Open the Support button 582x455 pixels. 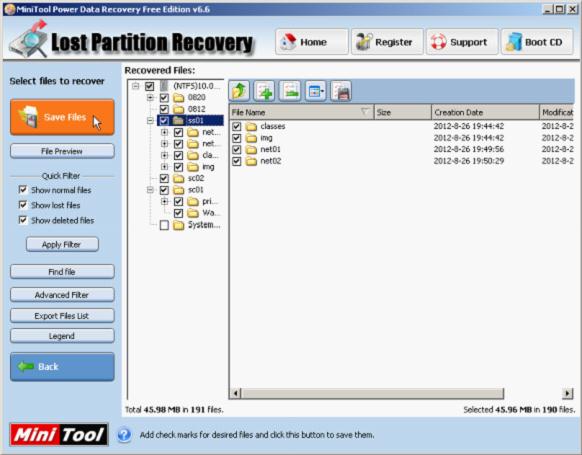tap(462, 42)
